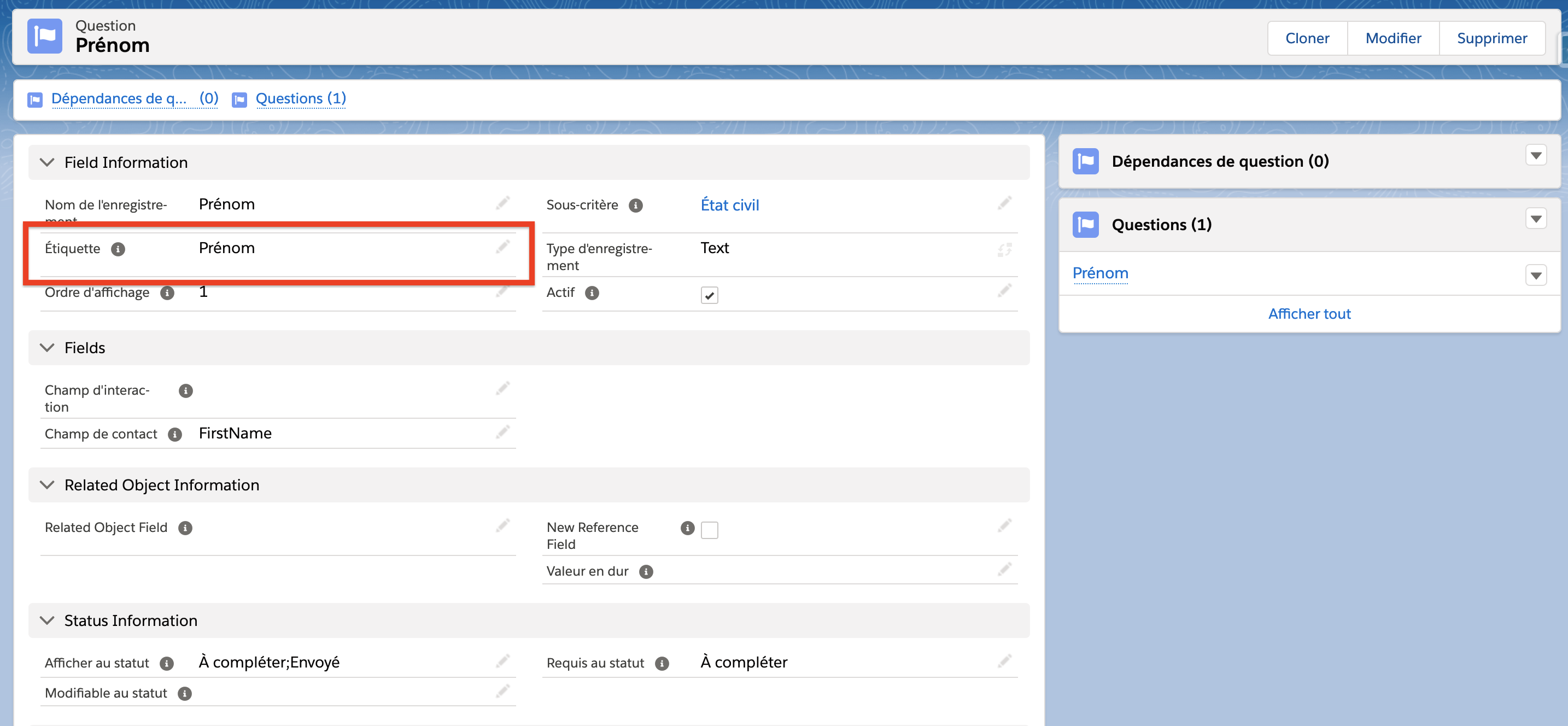Open the État civil link
The image size is (1568, 726).
pyautogui.click(x=729, y=206)
